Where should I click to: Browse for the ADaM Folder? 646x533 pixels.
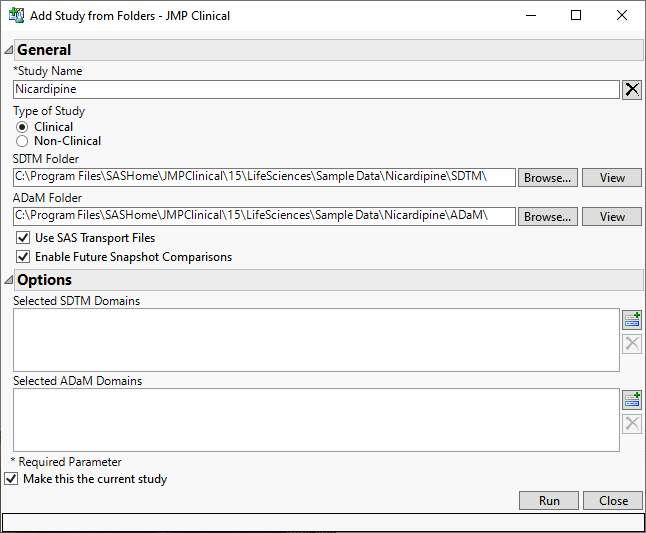pos(547,217)
